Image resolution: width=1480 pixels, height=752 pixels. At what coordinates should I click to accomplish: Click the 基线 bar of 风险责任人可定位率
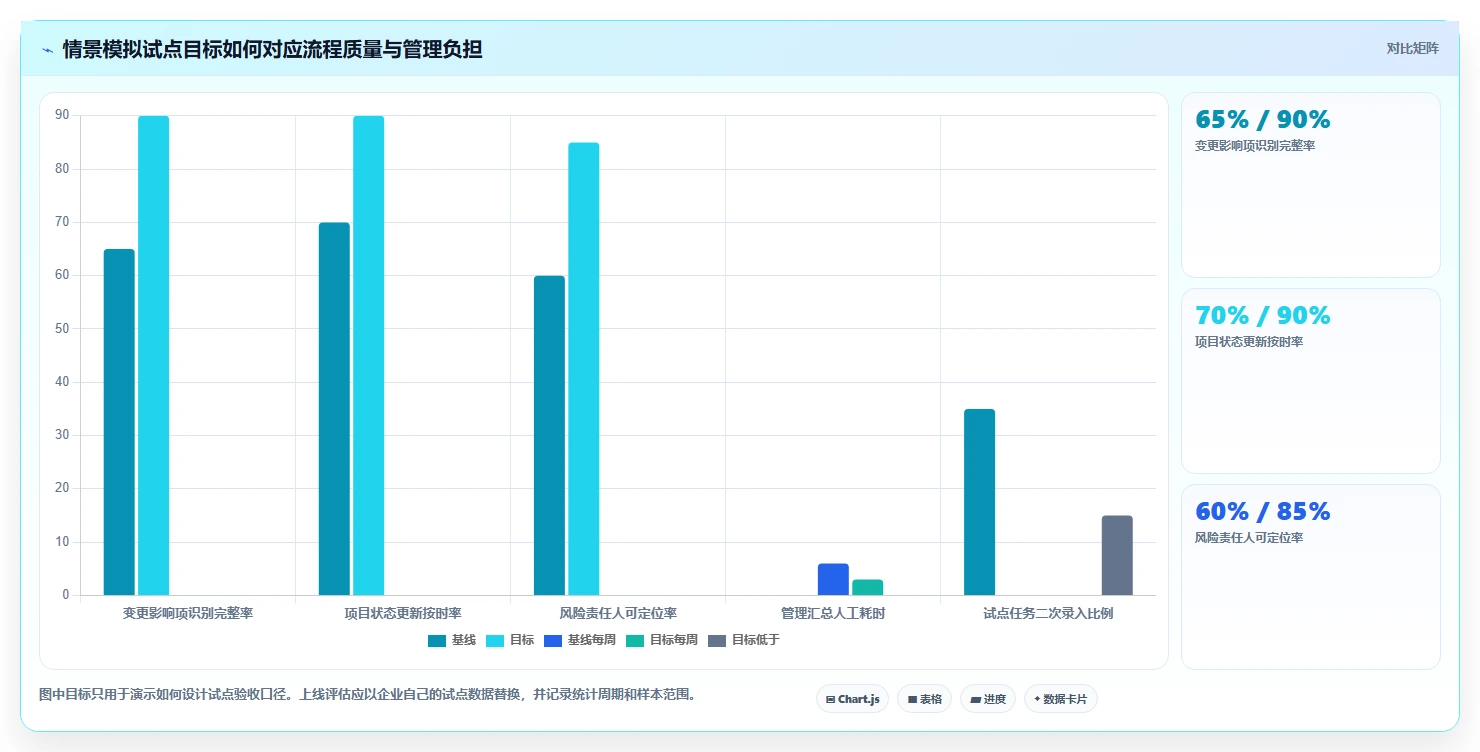click(x=549, y=436)
